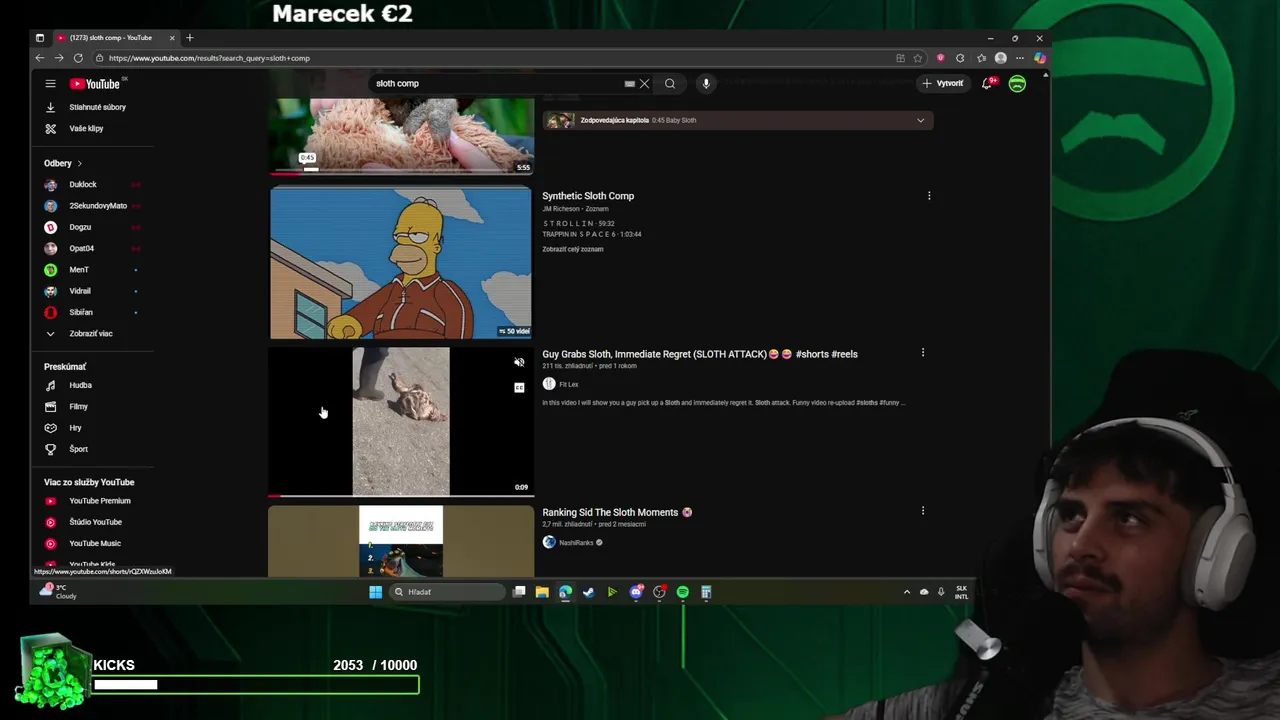1280x720 pixels.
Task: Unmute the Guy Grabs Sloth preview
Action: [519, 363]
